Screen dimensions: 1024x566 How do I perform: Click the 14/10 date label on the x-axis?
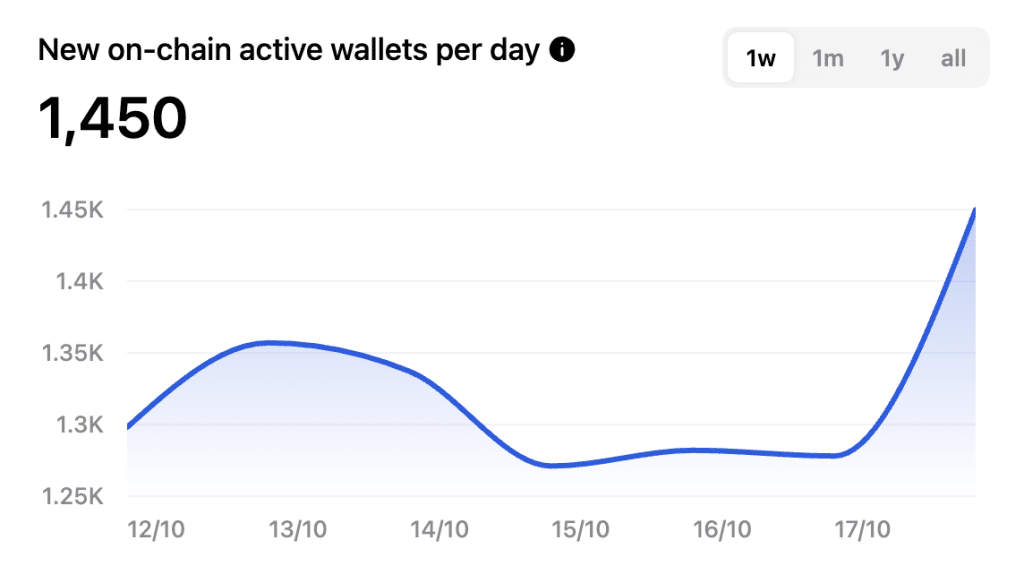pos(439,529)
